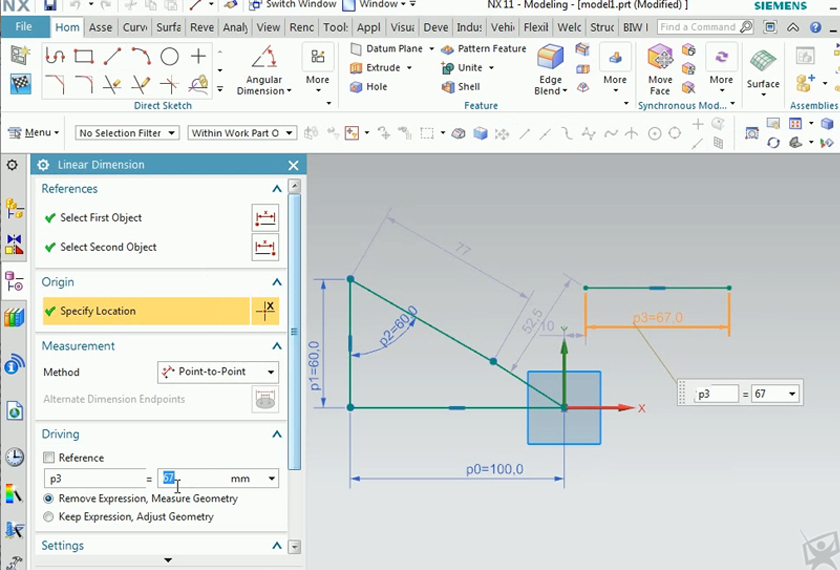Screen dimensions: 840x570
Task: Select Remove Expression, Measure Geometry option
Action: [49, 498]
